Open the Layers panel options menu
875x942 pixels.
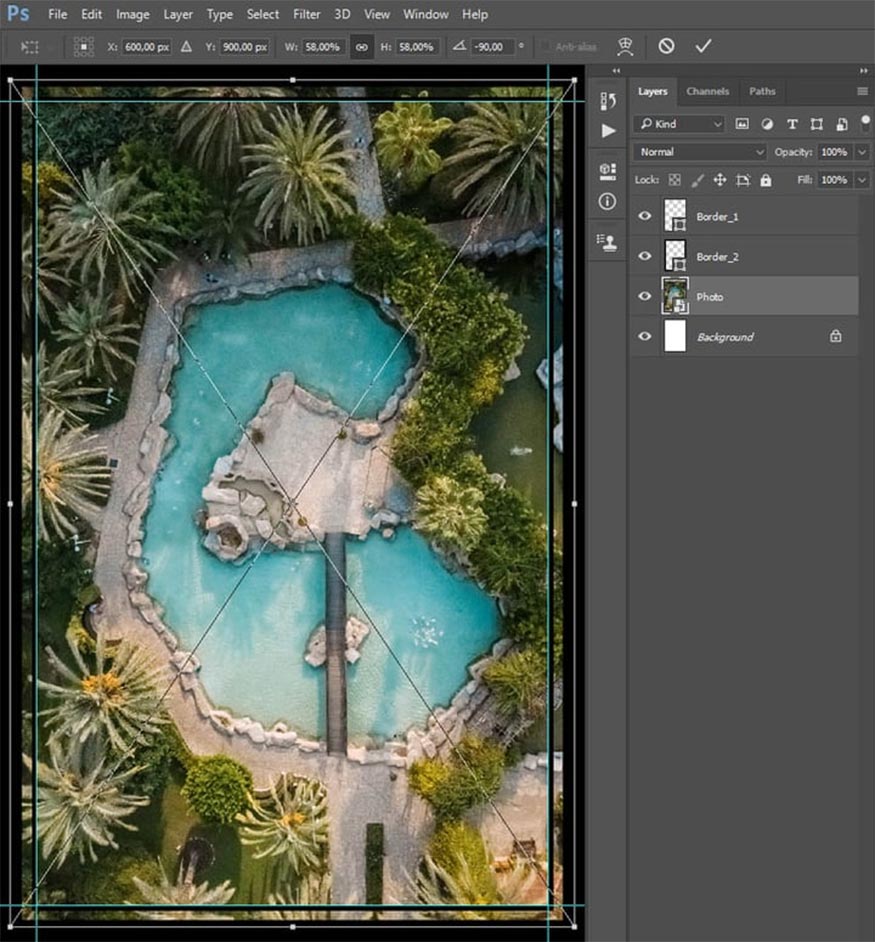click(x=862, y=91)
